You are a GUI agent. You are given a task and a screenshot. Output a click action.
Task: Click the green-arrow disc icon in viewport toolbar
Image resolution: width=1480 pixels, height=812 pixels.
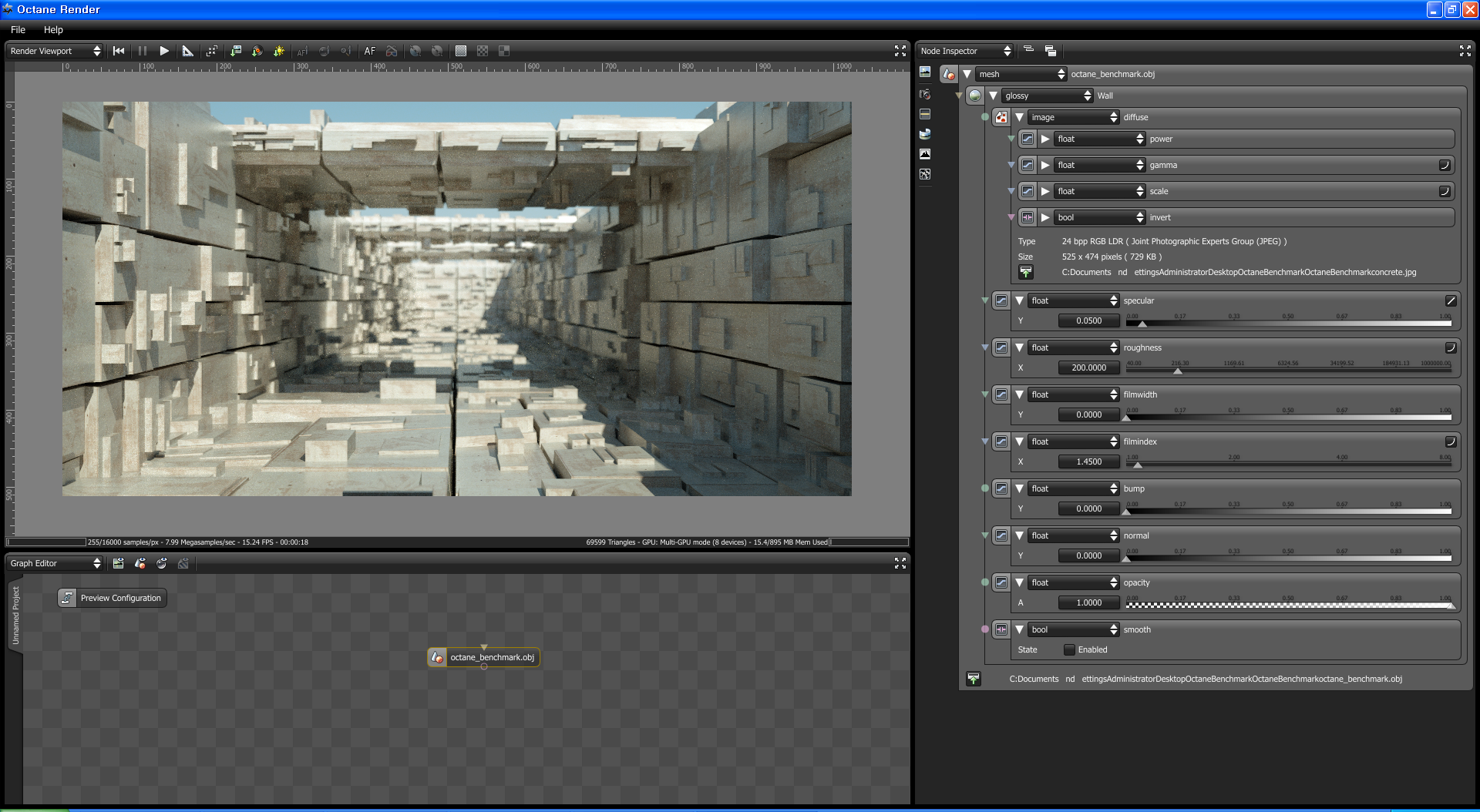(x=257, y=51)
